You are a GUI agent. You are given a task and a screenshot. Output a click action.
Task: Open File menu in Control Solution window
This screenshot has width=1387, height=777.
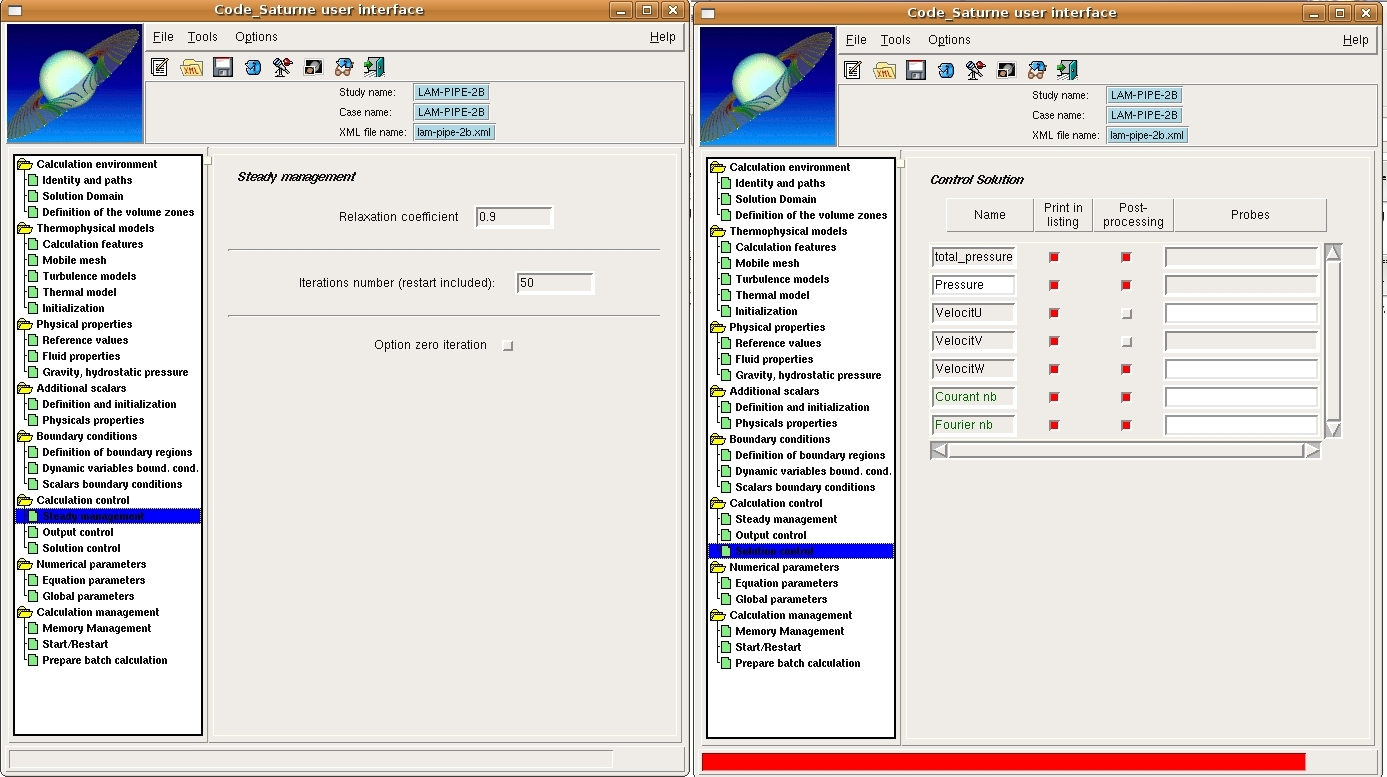point(856,40)
